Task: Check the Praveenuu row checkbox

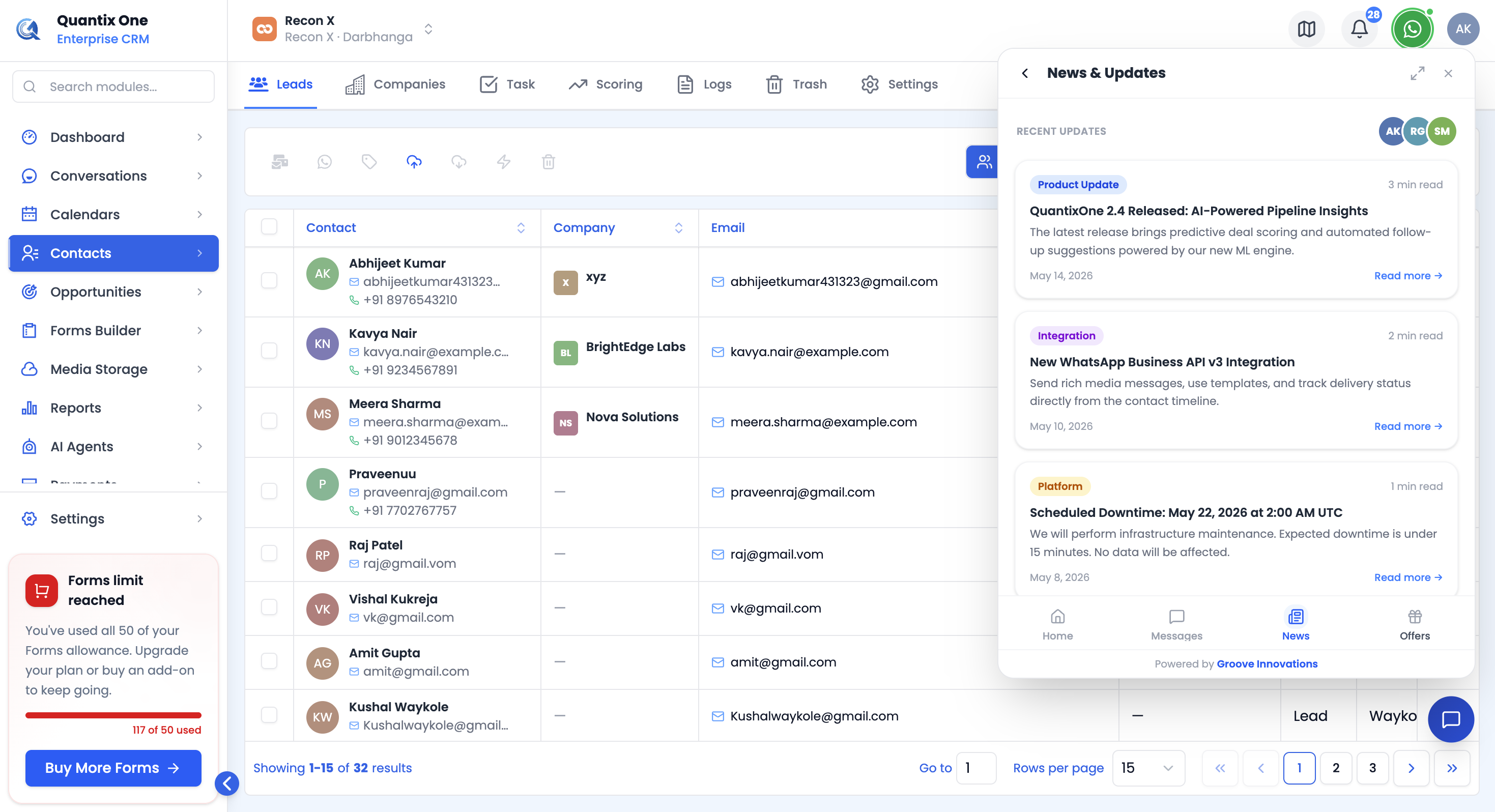Action: [269, 491]
